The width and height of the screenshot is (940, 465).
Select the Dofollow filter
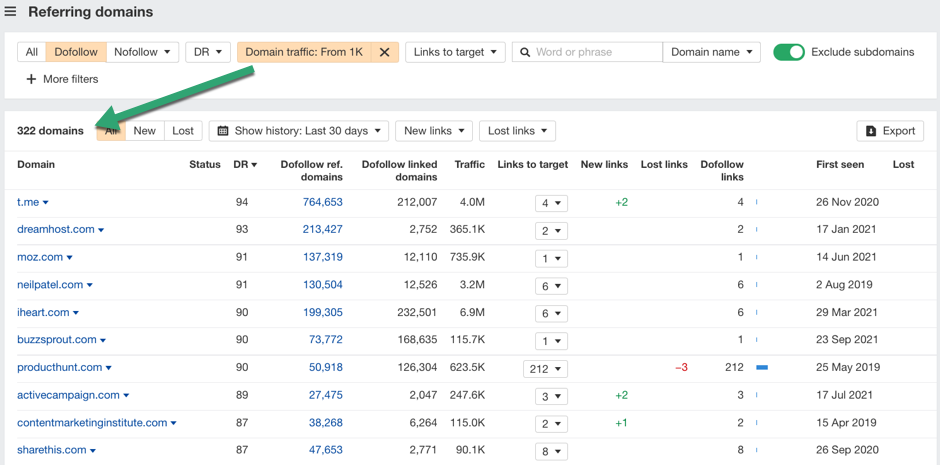click(76, 52)
